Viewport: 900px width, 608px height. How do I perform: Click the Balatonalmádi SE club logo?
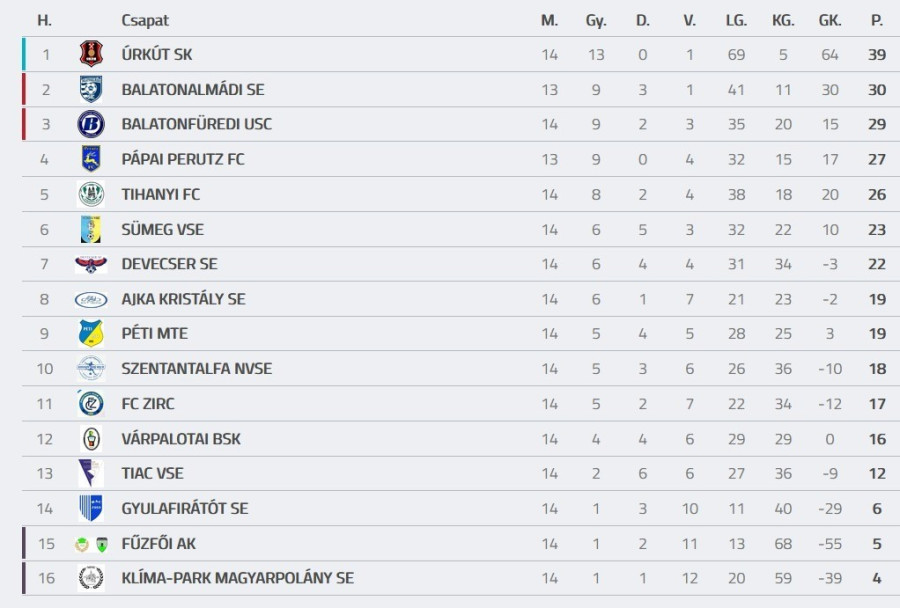91,89
